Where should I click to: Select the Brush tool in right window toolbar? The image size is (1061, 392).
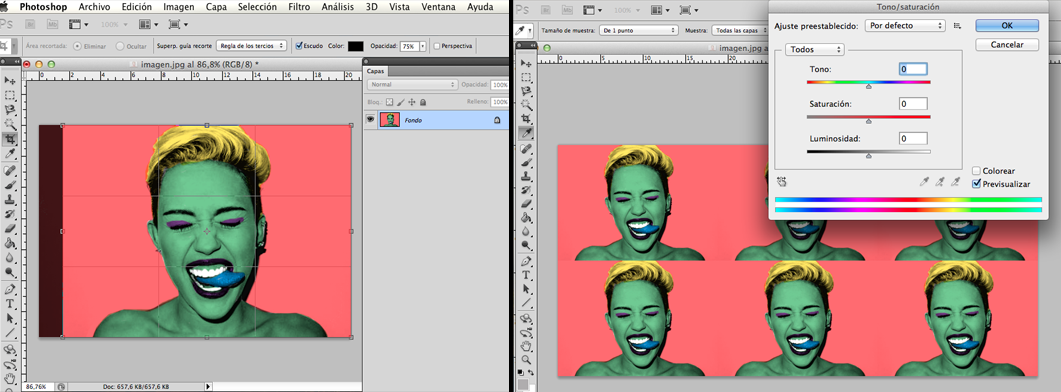(x=526, y=163)
